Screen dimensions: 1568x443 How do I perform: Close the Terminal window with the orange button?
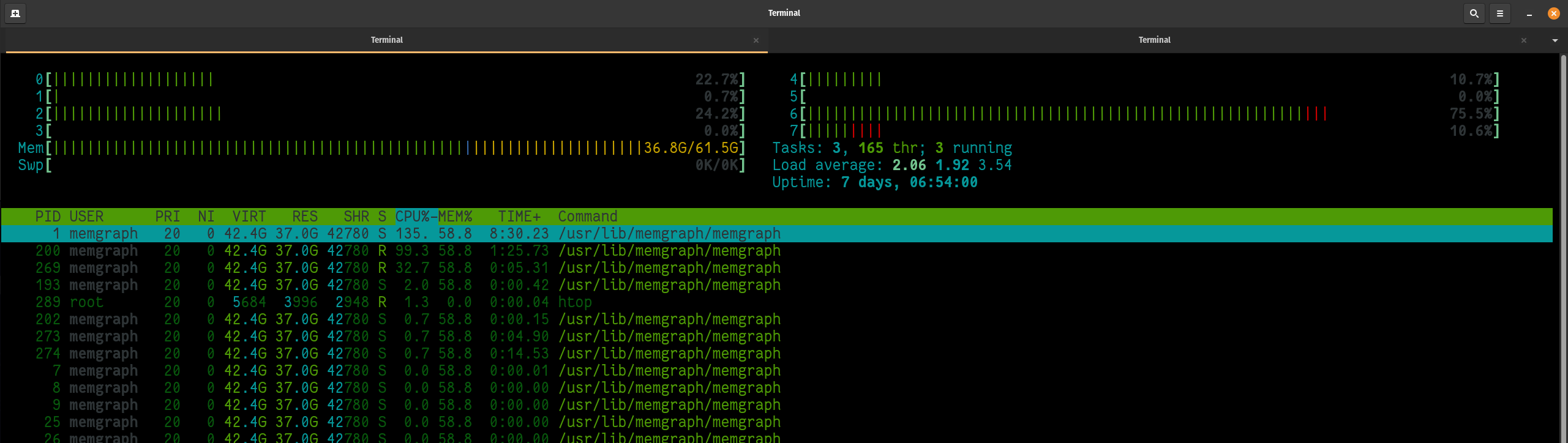[1554, 13]
